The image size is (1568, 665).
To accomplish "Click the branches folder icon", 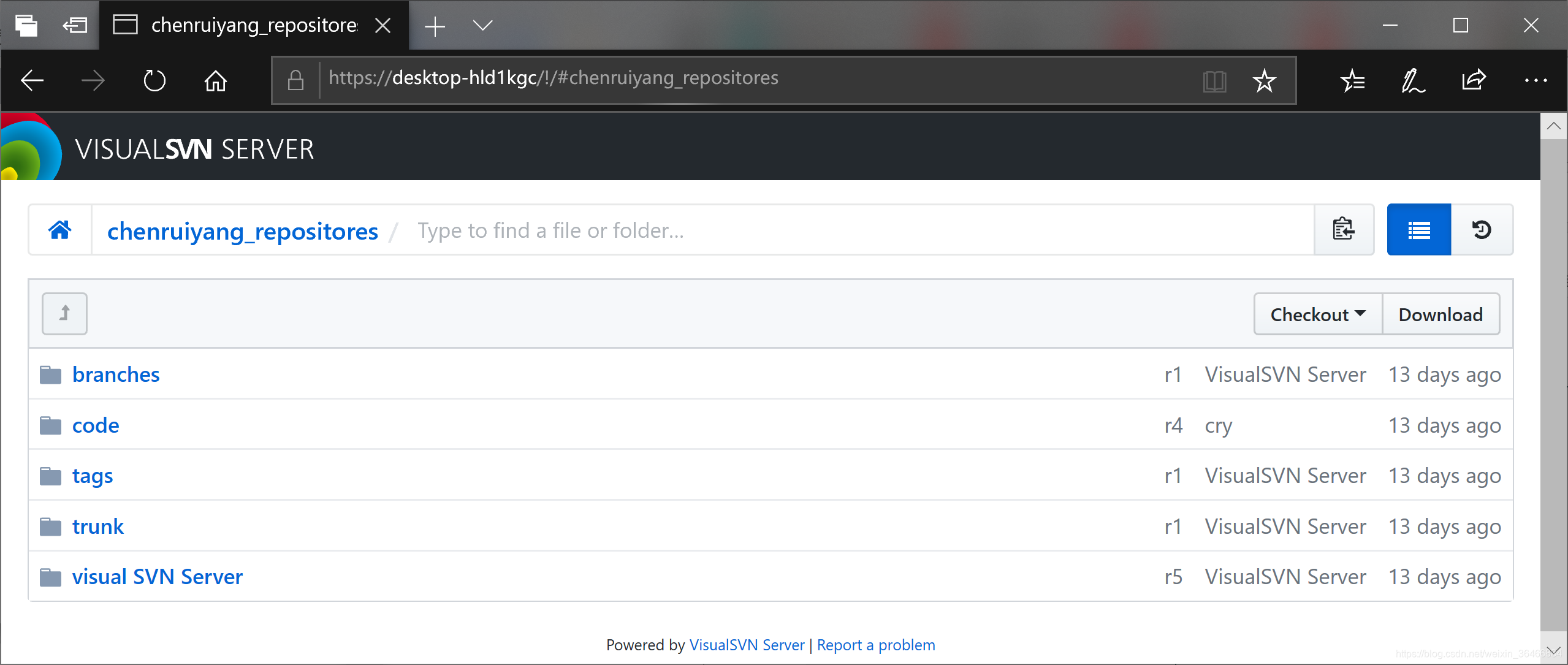I will point(50,374).
